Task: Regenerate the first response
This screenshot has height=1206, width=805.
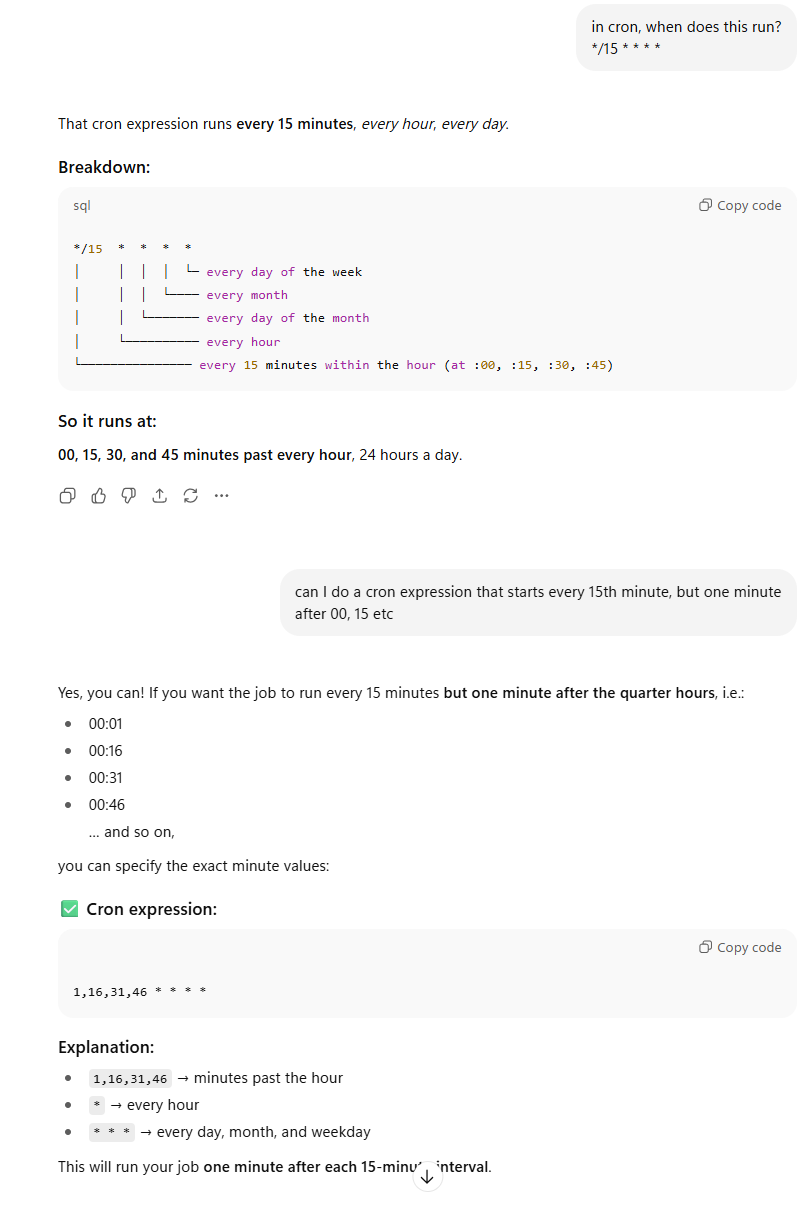Action: (190, 496)
